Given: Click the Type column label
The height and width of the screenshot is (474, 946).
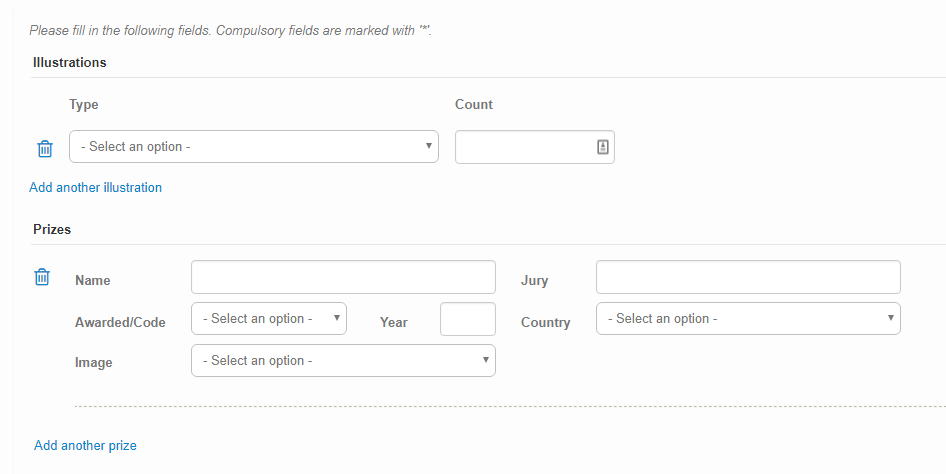Looking at the screenshot, I should click(x=84, y=104).
